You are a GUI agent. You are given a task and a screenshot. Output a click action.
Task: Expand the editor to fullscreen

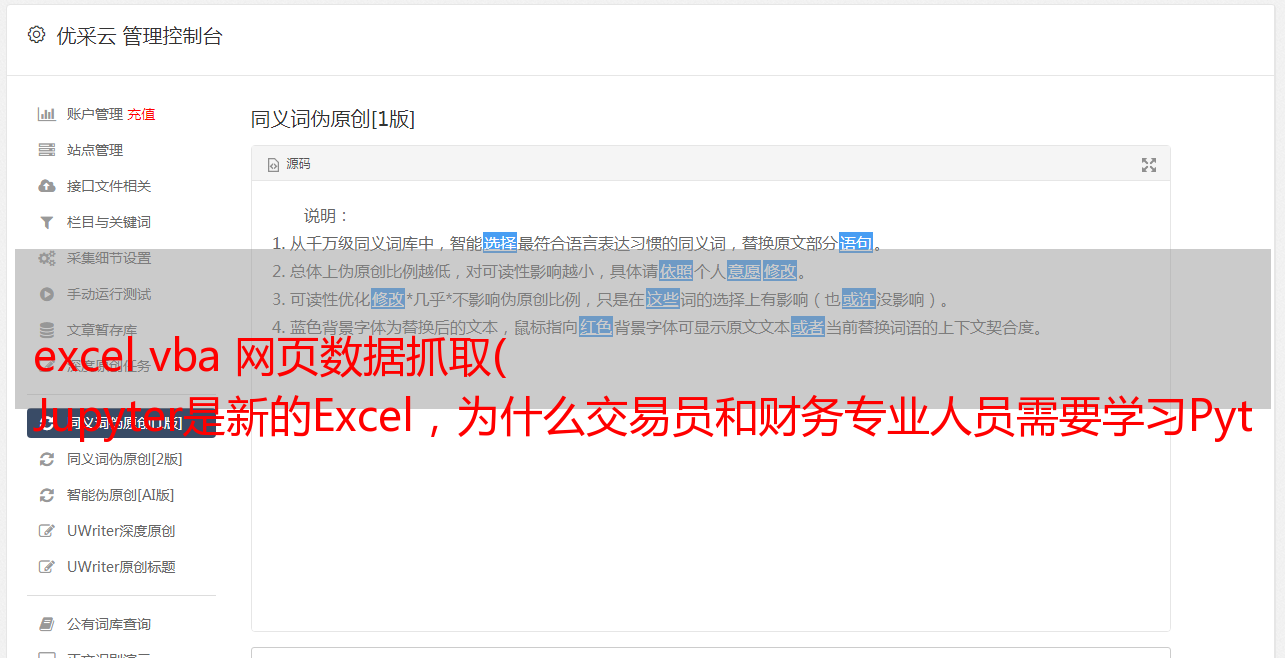point(1149,165)
